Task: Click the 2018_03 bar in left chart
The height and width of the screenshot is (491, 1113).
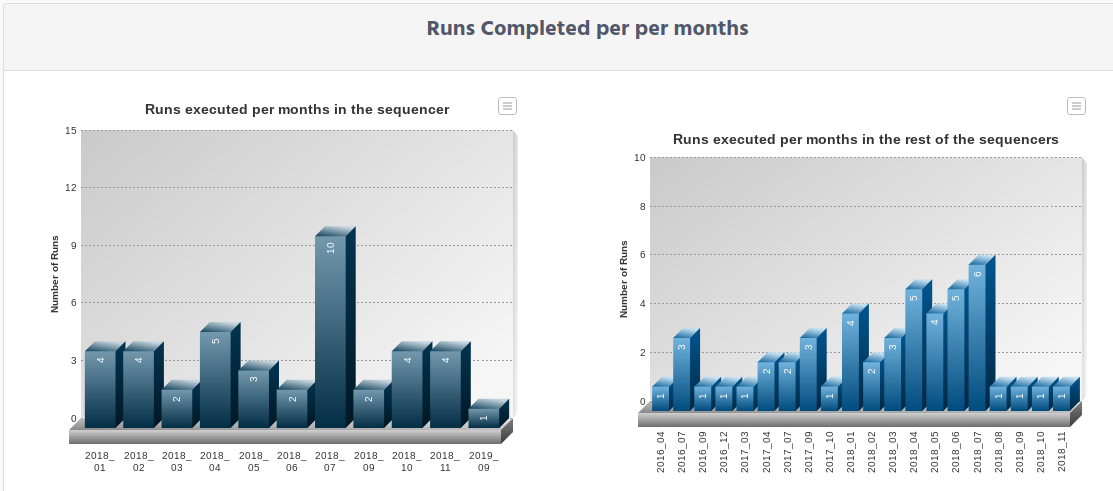Action: tap(177, 408)
